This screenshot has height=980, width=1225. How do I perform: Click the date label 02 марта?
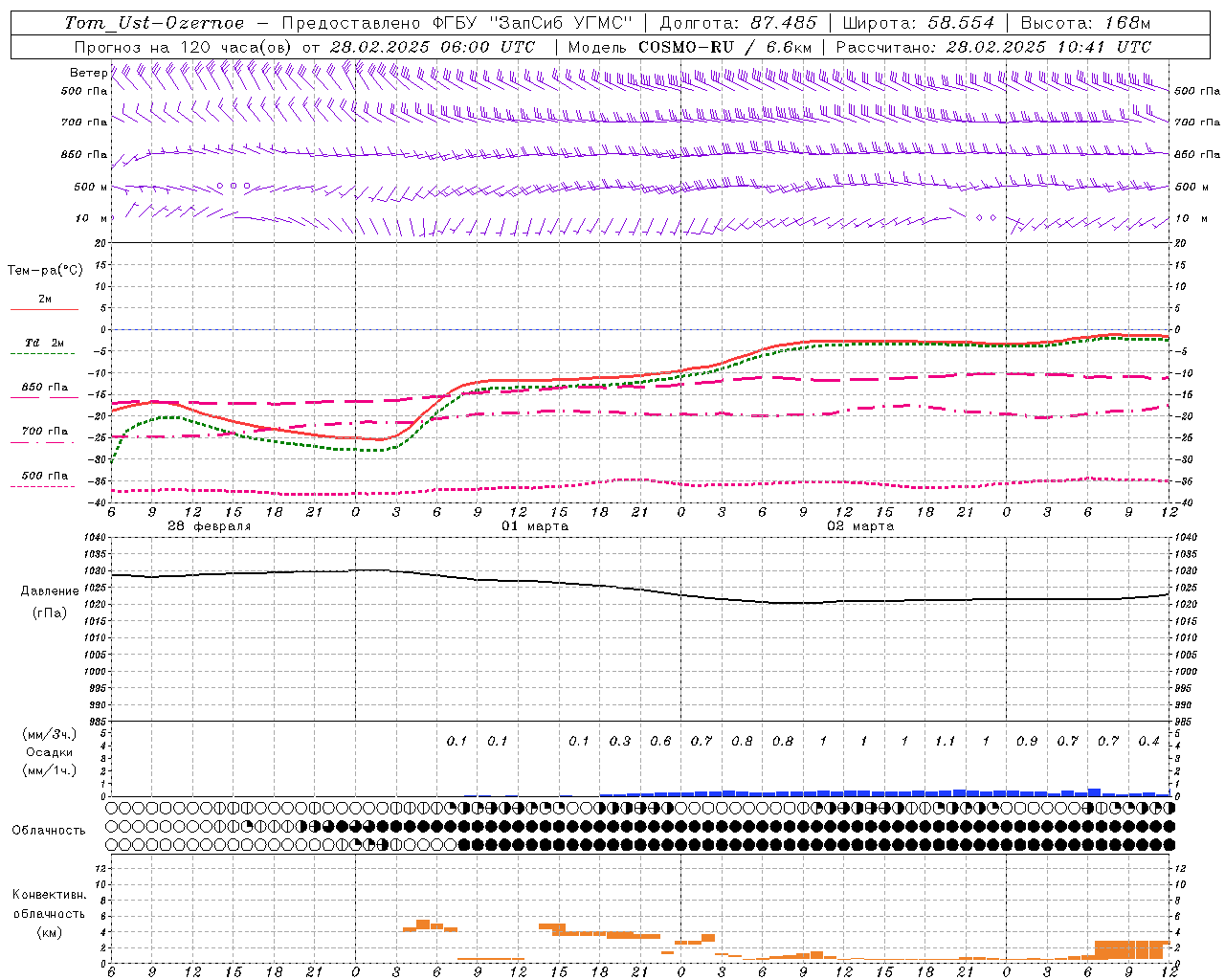click(x=860, y=526)
